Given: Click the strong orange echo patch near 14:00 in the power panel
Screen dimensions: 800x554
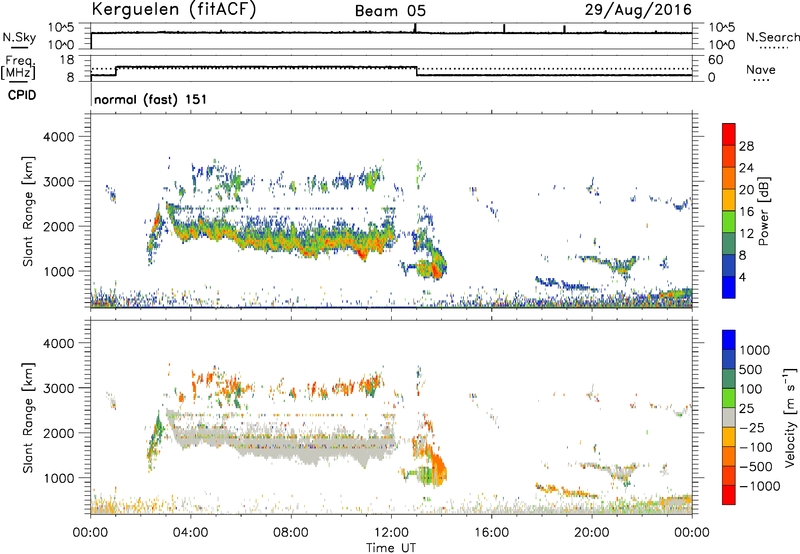Looking at the screenshot, I should [435, 269].
